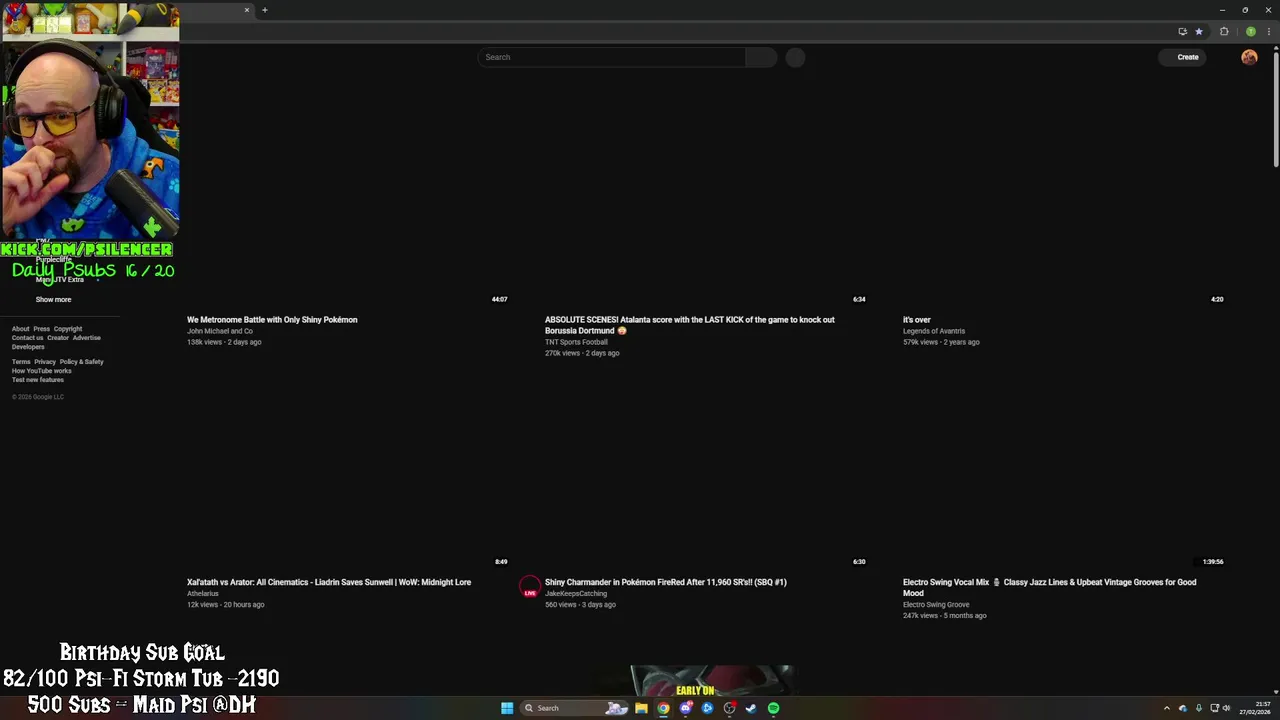Expand the sidebar with Show more
The image size is (1280, 720).
pos(53,299)
